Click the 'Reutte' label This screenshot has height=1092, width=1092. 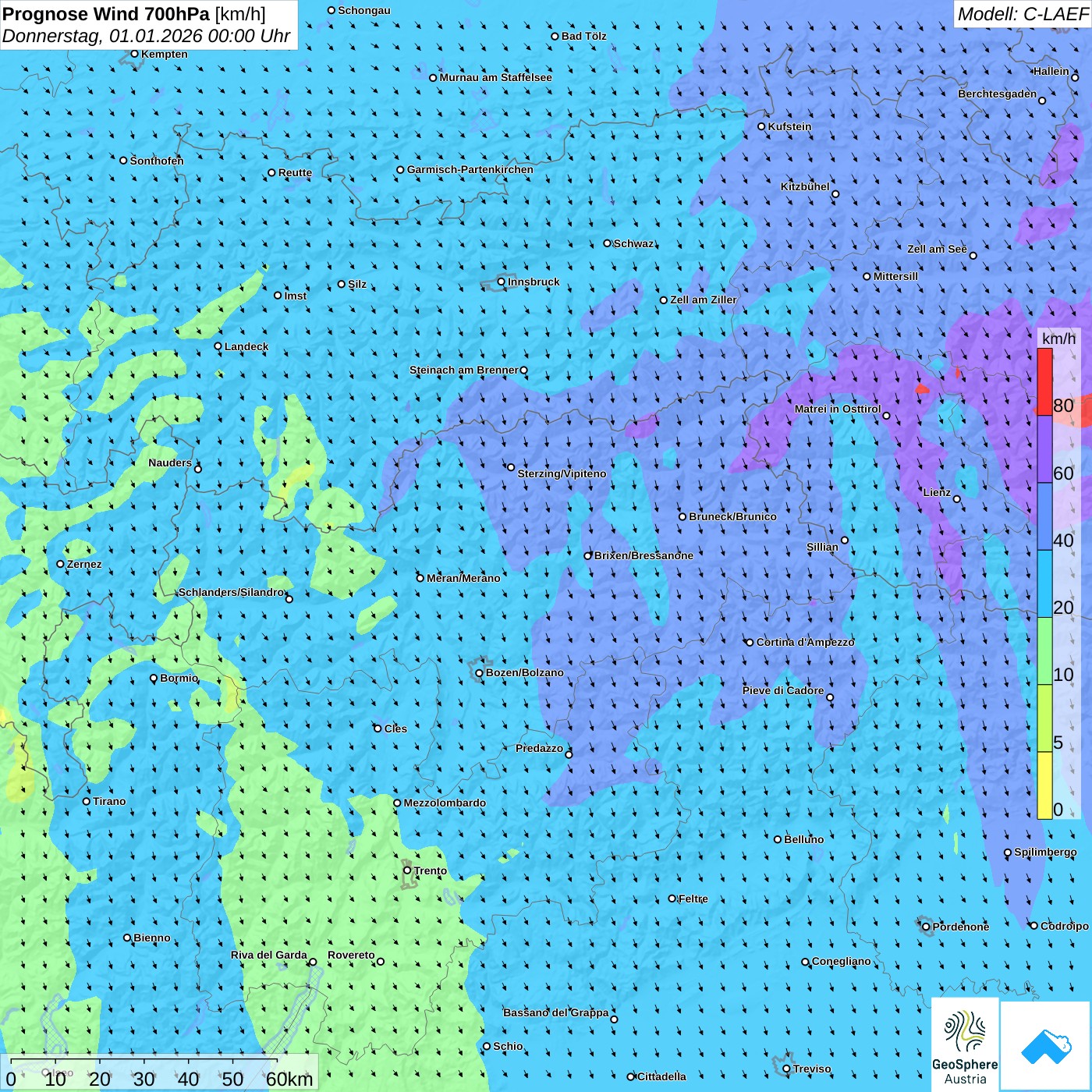tap(295, 172)
